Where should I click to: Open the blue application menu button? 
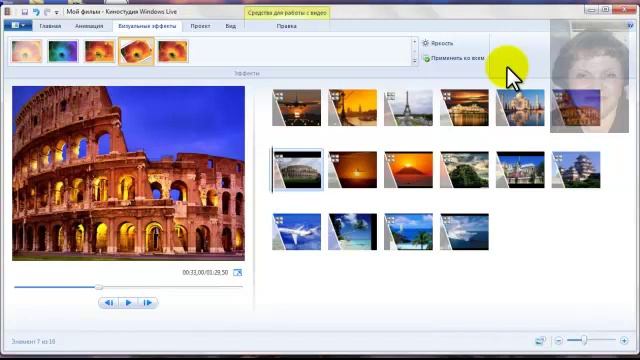coord(18,26)
